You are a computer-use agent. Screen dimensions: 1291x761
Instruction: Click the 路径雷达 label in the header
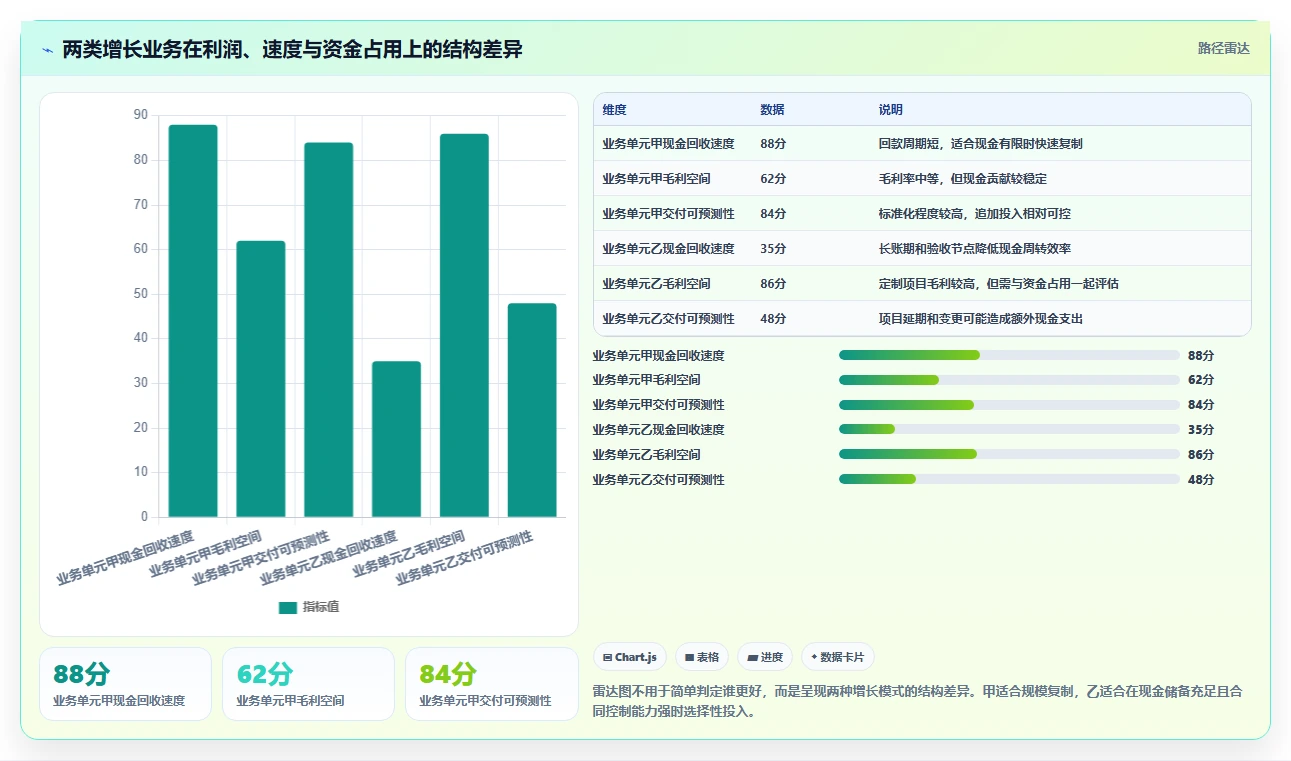[x=1224, y=48]
